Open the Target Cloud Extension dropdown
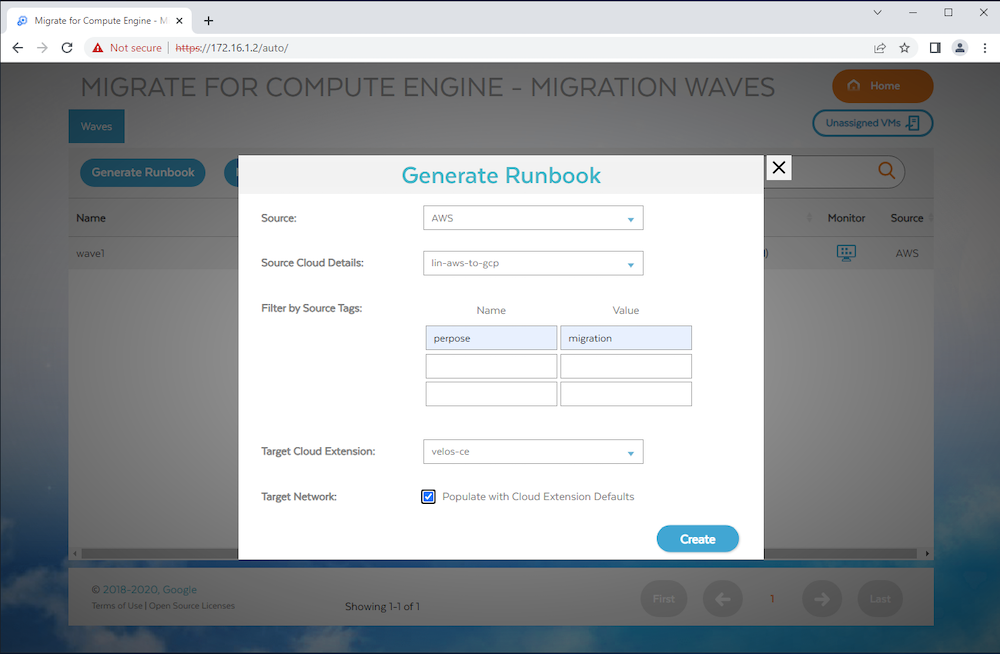This screenshot has width=1000, height=654. (533, 452)
